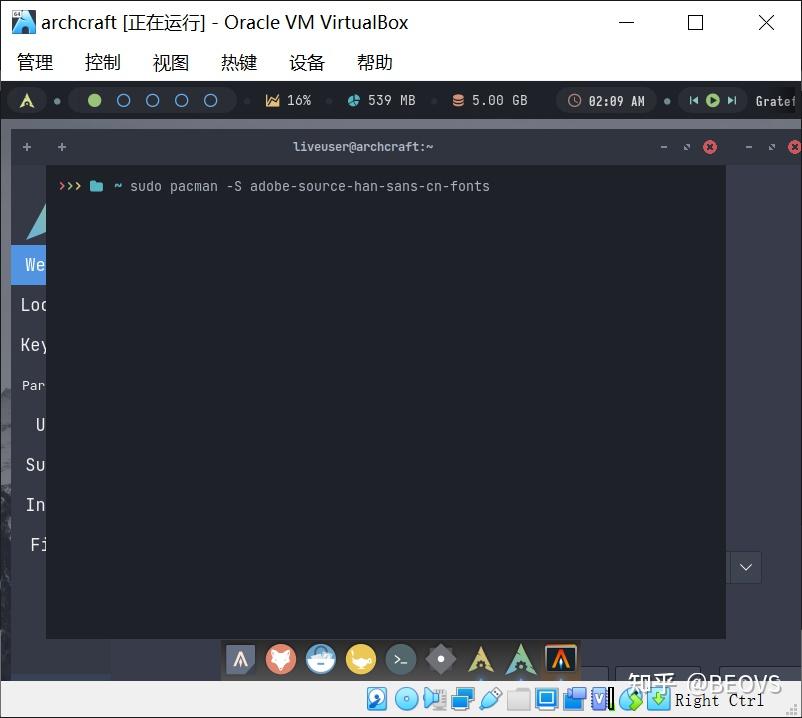This screenshot has height=718, width=802.
Task: Launch Firefox from the dock
Action: coord(281,659)
